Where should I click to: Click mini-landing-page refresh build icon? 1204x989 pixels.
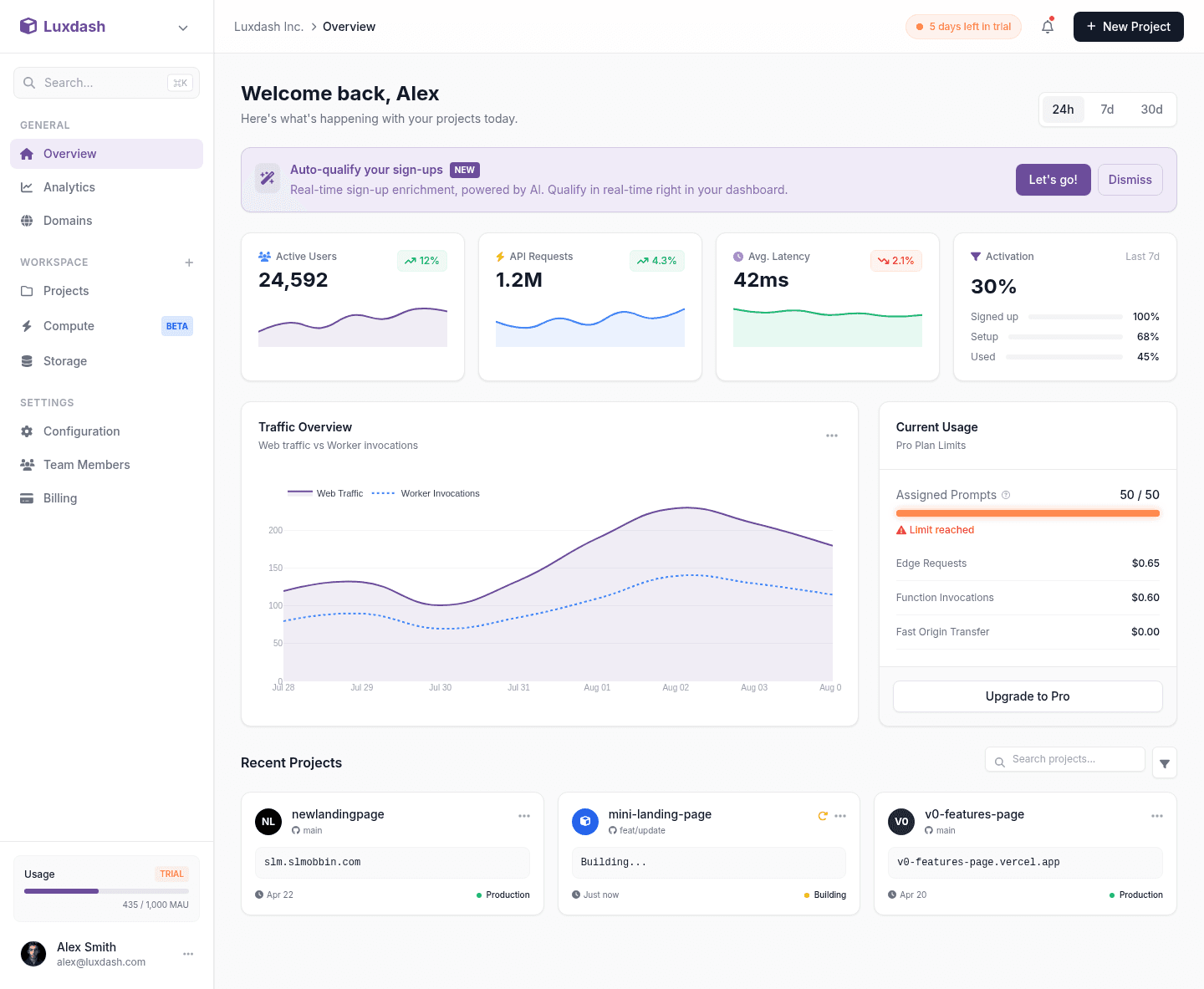point(823,816)
